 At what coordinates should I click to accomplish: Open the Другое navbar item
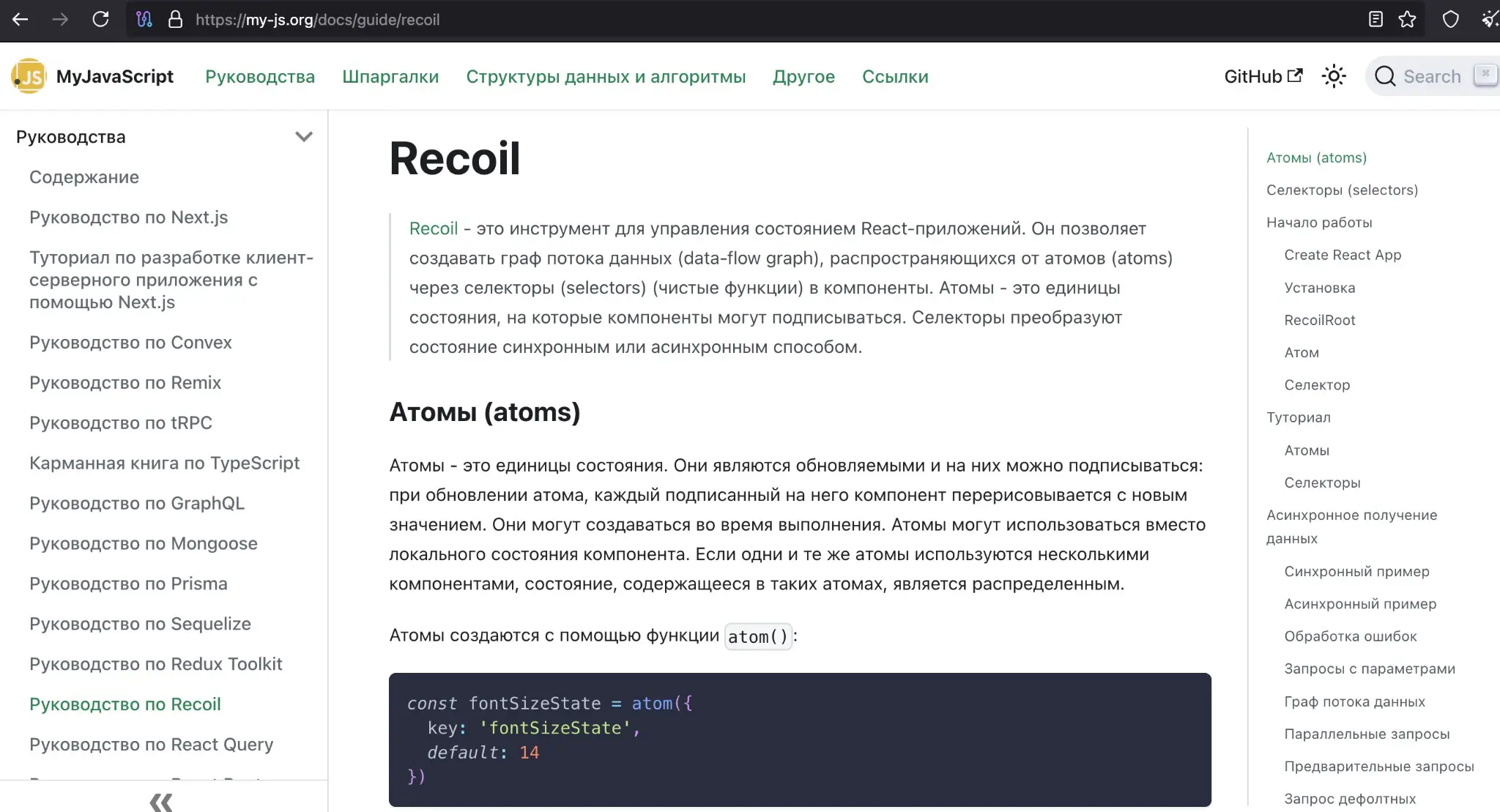click(x=803, y=76)
